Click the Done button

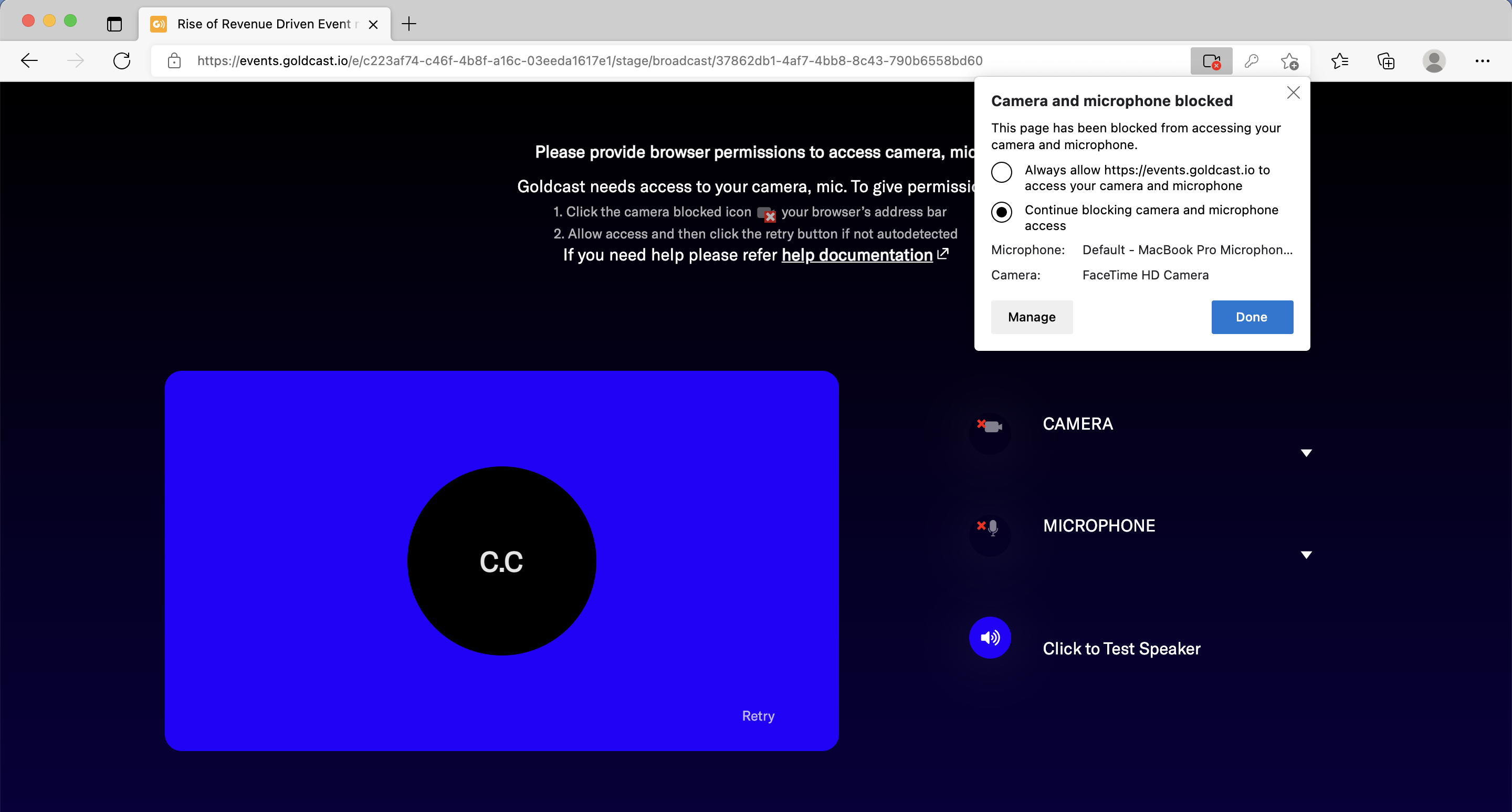click(x=1252, y=318)
